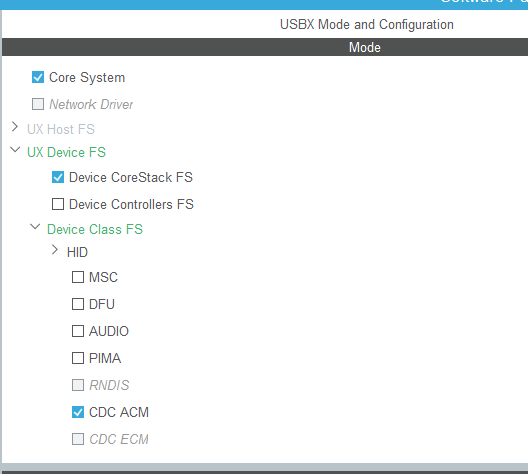
Task: Toggle the Network Driver checkbox
Action: pyautogui.click(x=38, y=104)
